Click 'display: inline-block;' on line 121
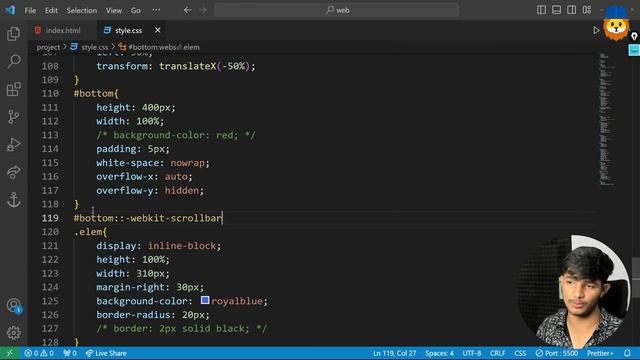Viewport: 640px width, 360px height. tap(158, 246)
